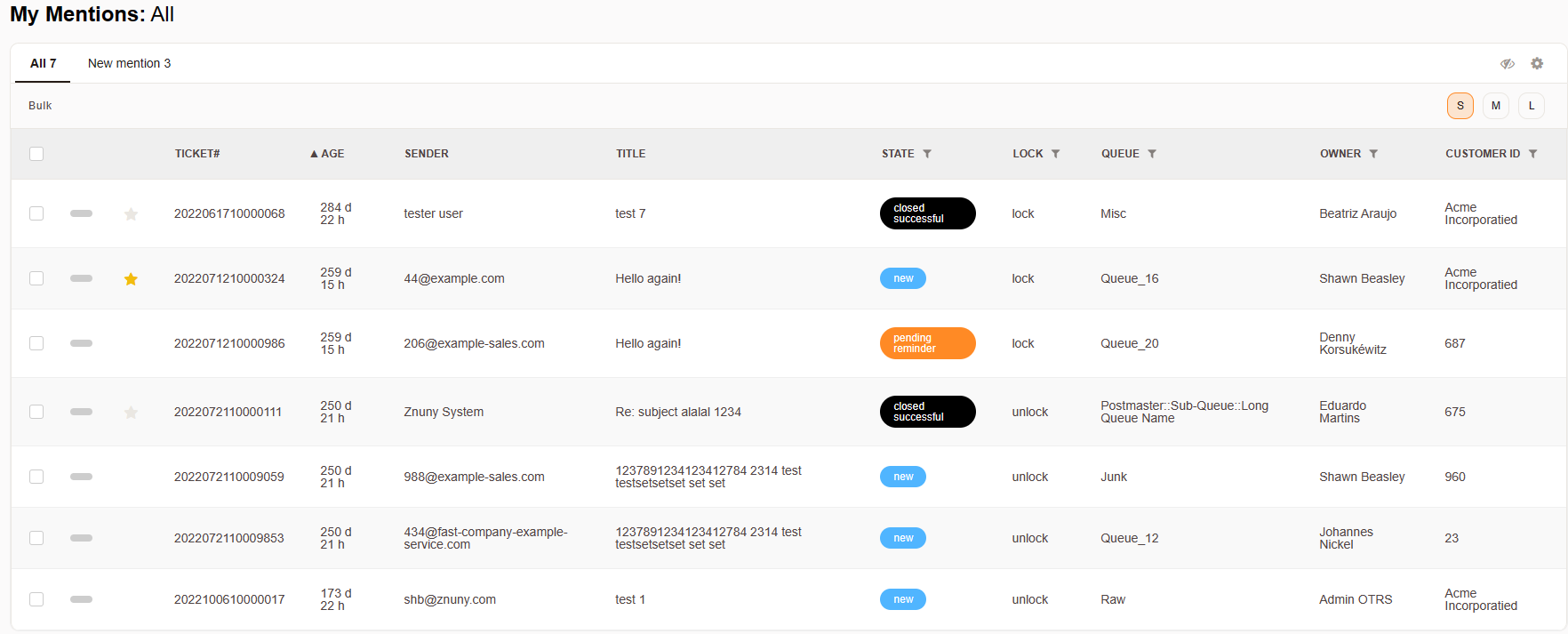
Task: Toggle the crossed-eye visibility icon
Action: [1508, 63]
